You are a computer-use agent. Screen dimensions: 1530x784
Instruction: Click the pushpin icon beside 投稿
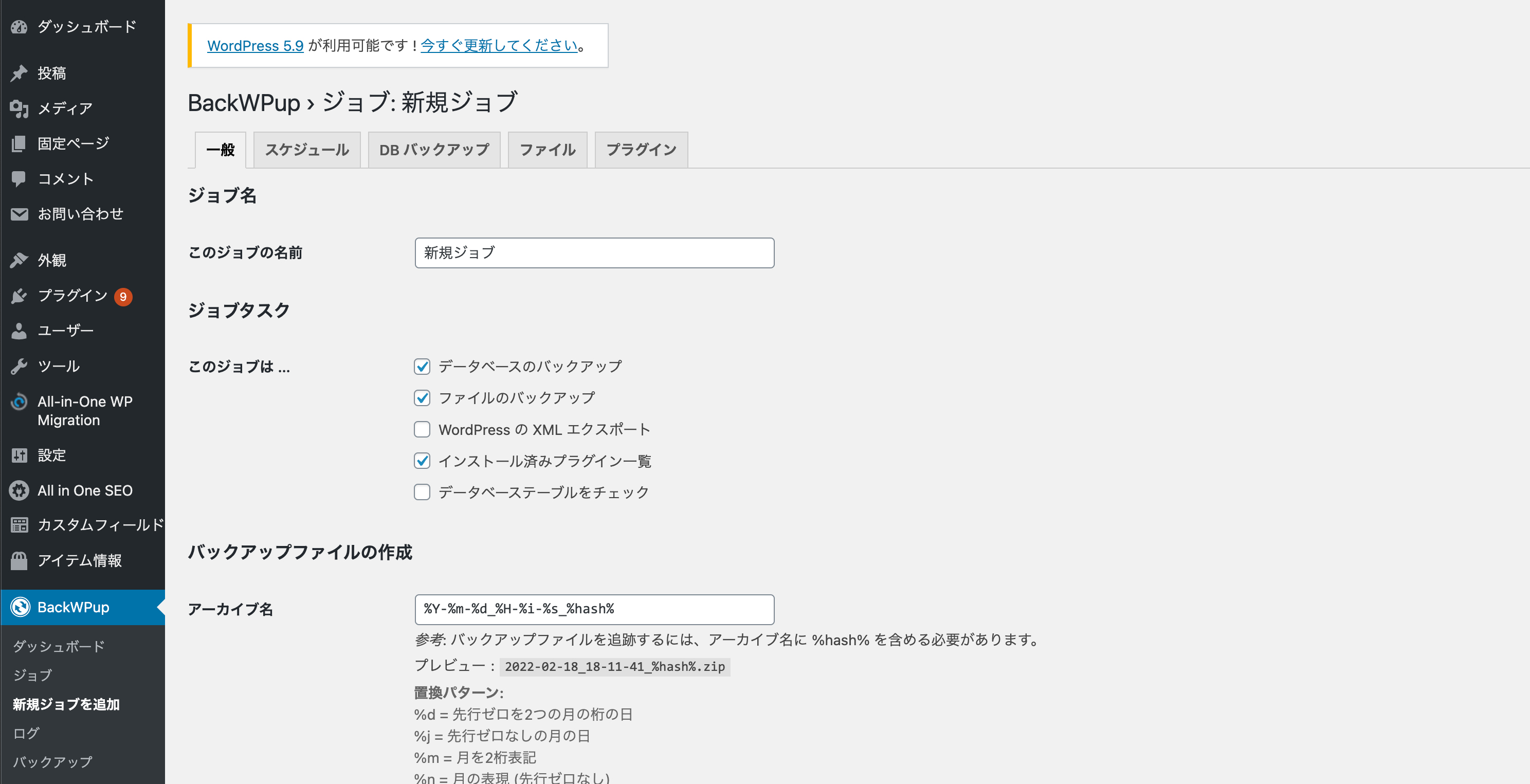click(x=19, y=73)
